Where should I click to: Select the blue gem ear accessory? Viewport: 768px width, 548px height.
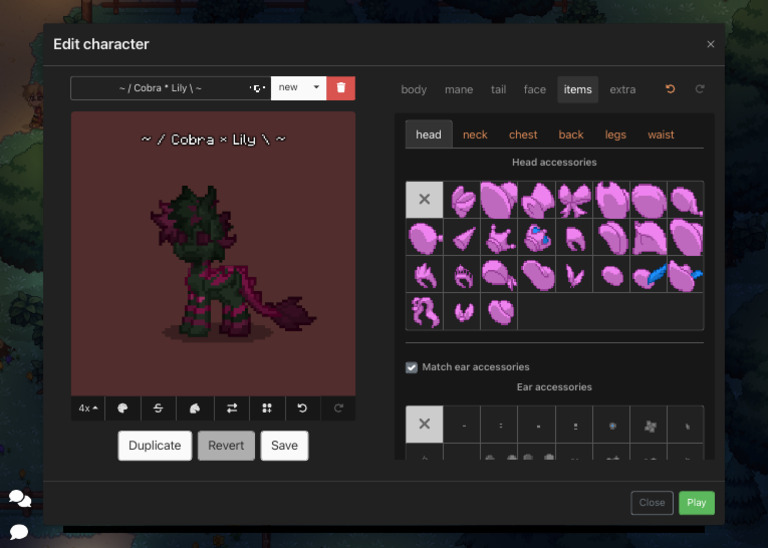click(x=612, y=426)
